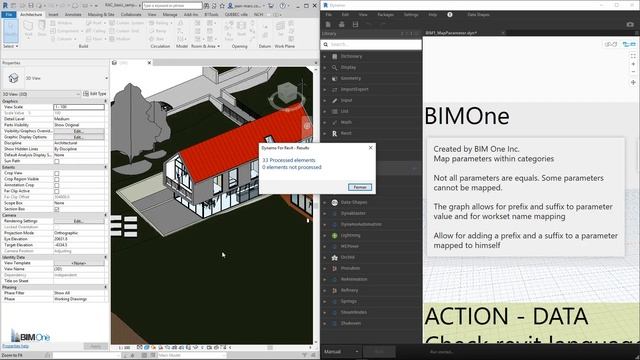Switch to the Annotate ribbon tab
Viewport: 640px width, 360px height.
click(x=73, y=14)
